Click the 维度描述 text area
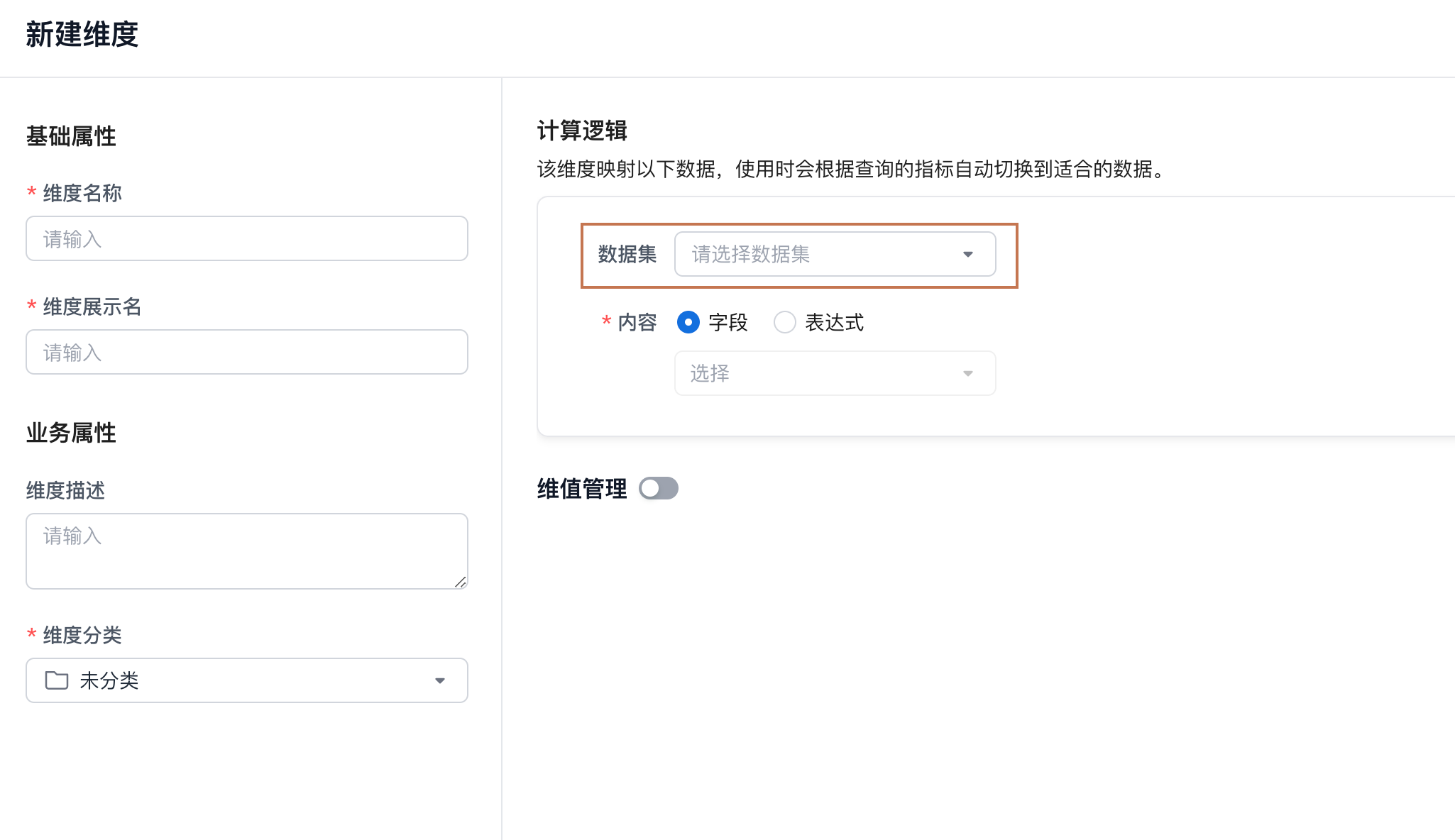The width and height of the screenshot is (1455, 840). coord(246,551)
